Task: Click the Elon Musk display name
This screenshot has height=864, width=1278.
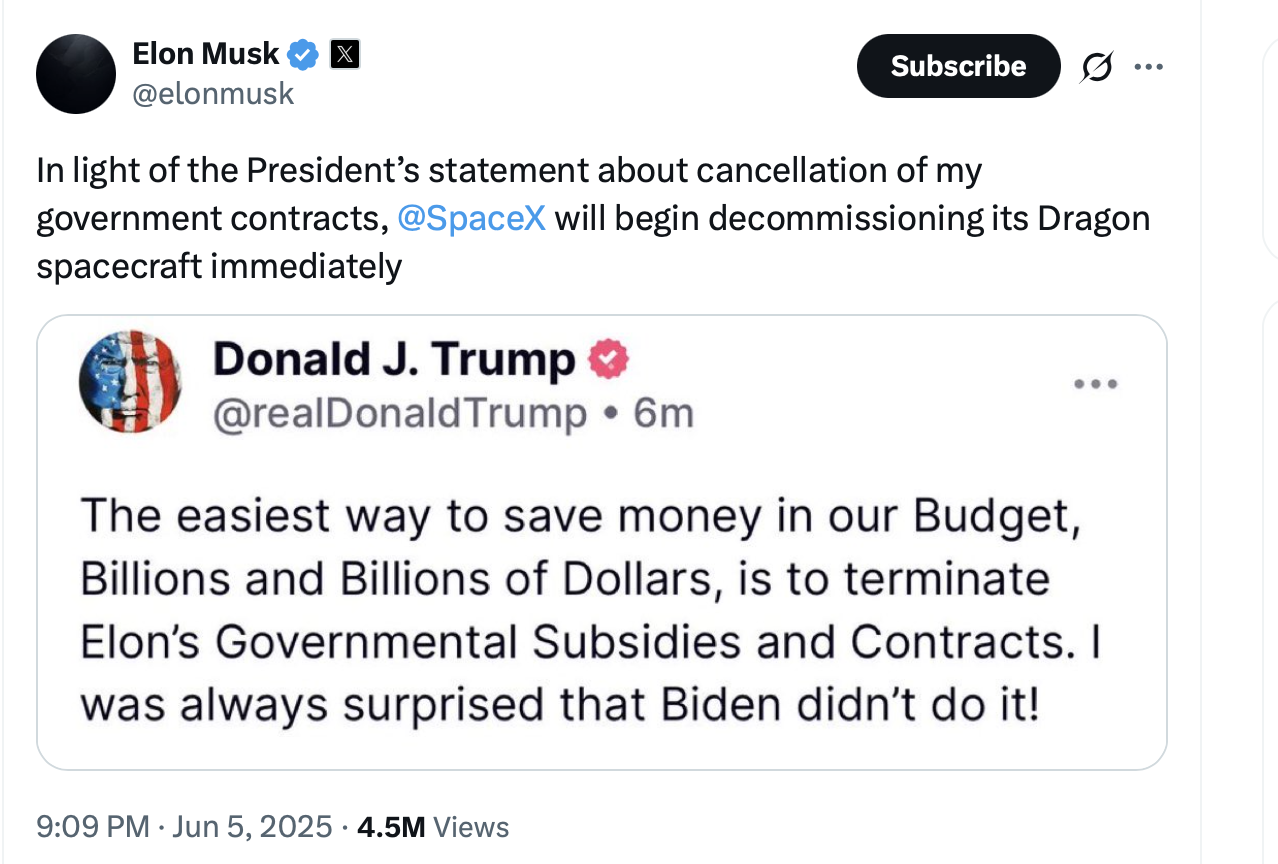Action: pyautogui.click(x=205, y=54)
